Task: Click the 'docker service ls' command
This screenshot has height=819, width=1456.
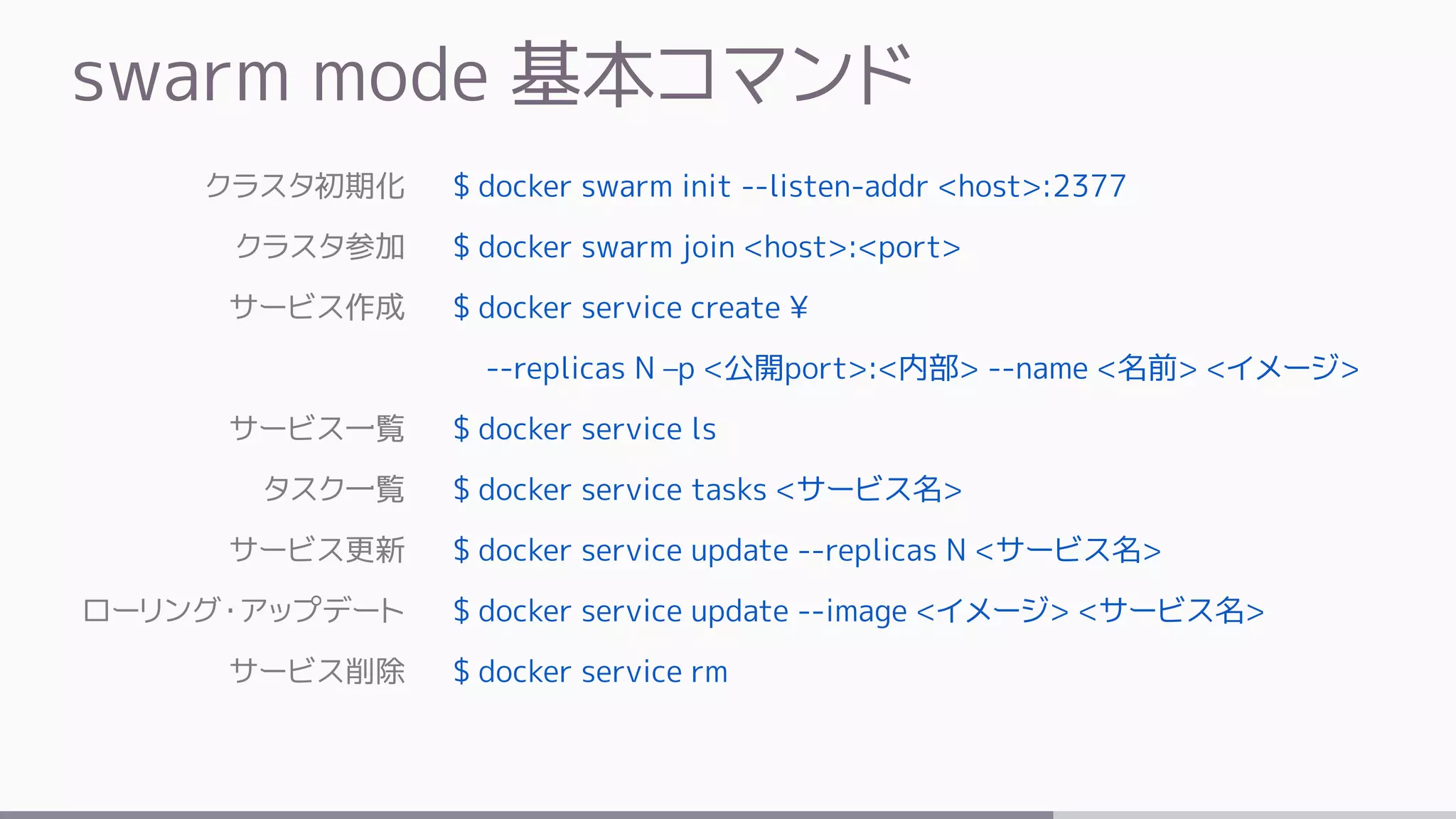Action: (584, 429)
